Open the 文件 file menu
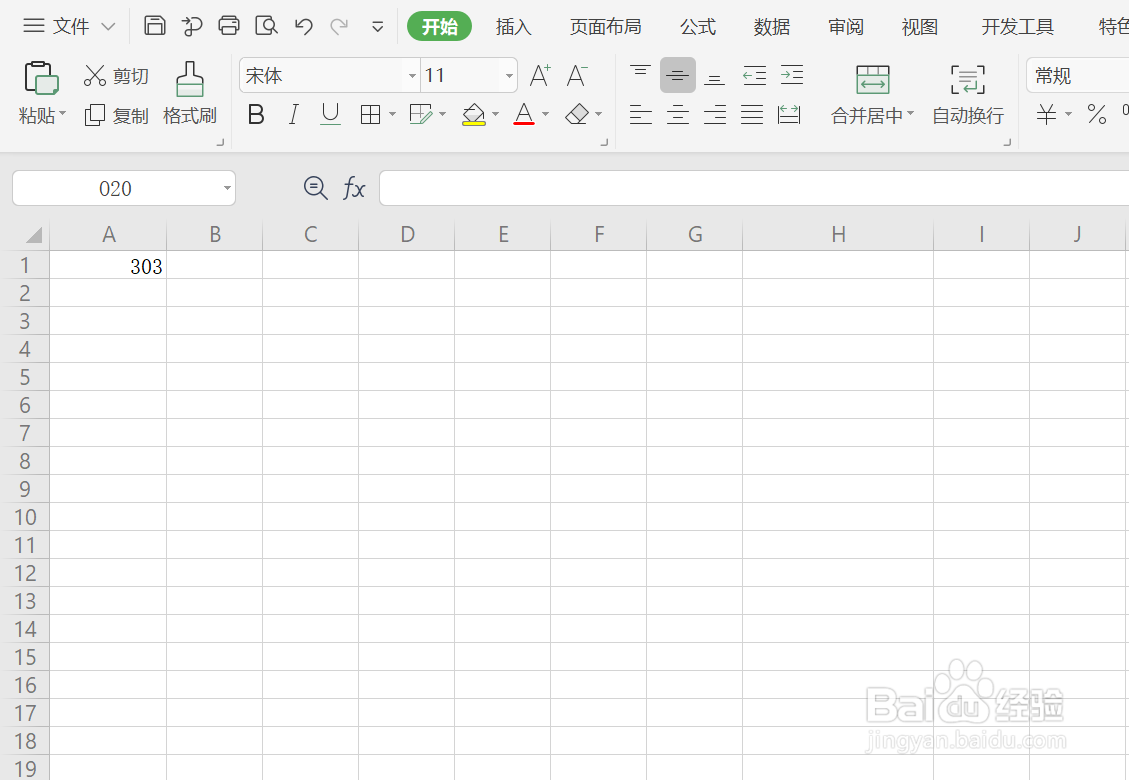The image size is (1129, 780). coord(69,27)
